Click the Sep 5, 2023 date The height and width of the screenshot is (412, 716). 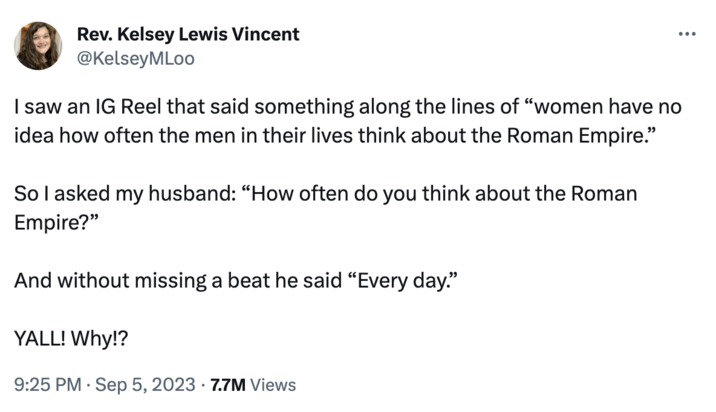tap(146, 384)
